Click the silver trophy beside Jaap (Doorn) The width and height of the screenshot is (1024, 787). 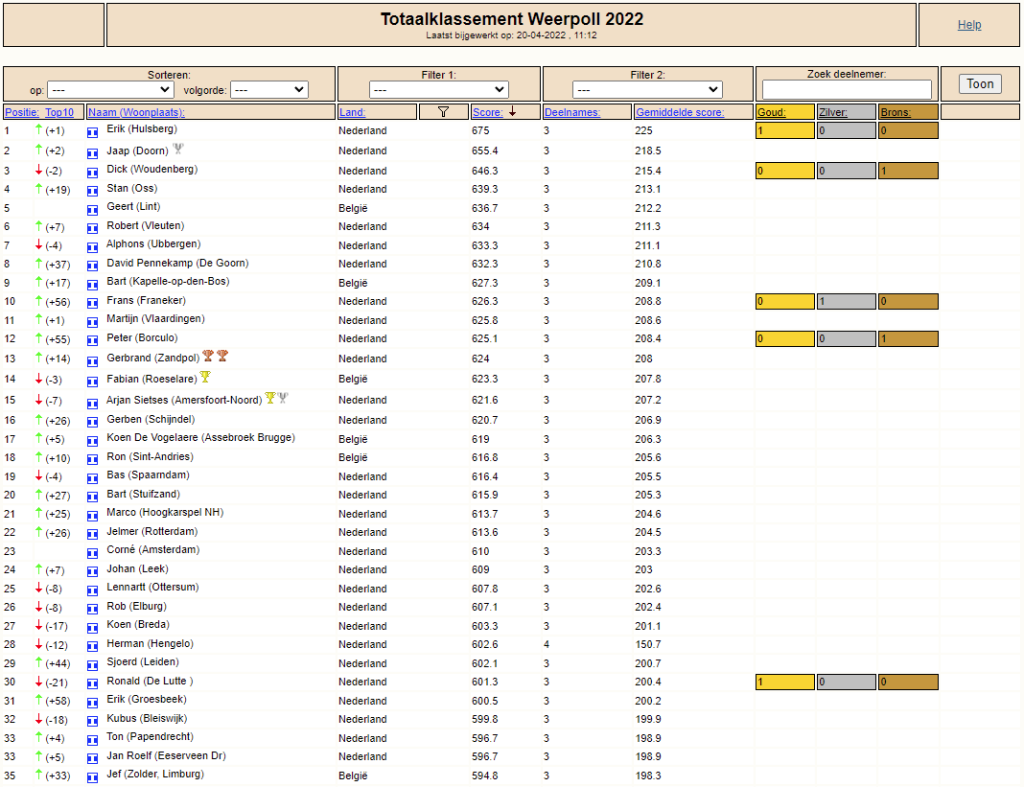(178, 149)
